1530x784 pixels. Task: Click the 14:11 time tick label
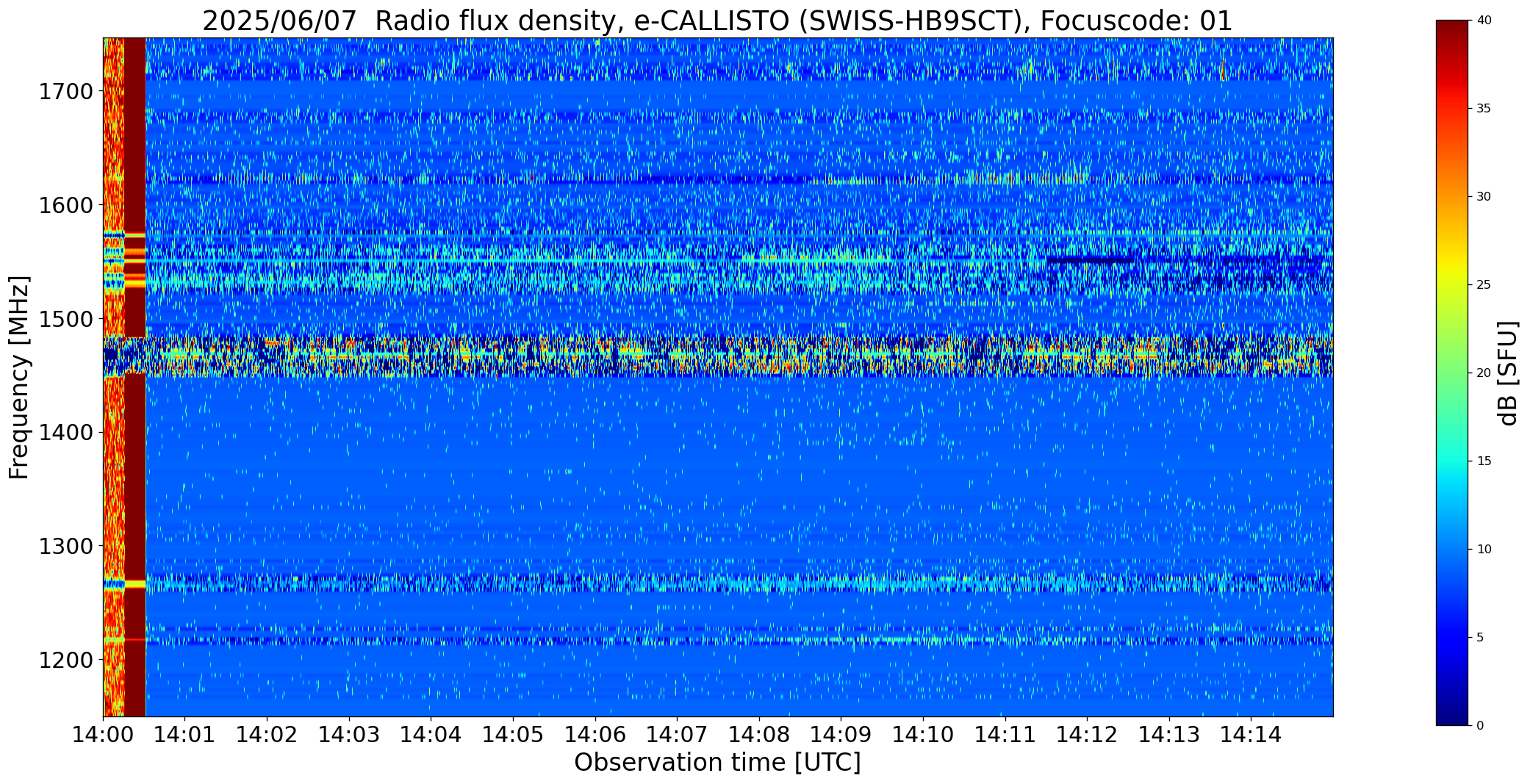click(x=1005, y=734)
